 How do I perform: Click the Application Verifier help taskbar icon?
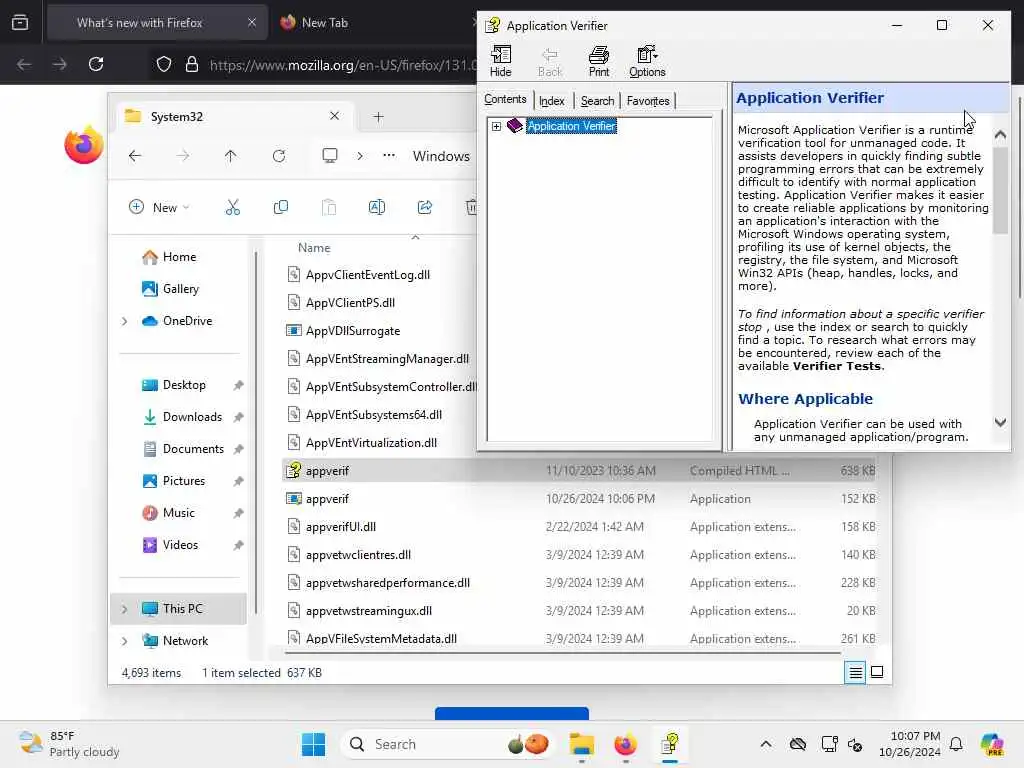tap(669, 744)
